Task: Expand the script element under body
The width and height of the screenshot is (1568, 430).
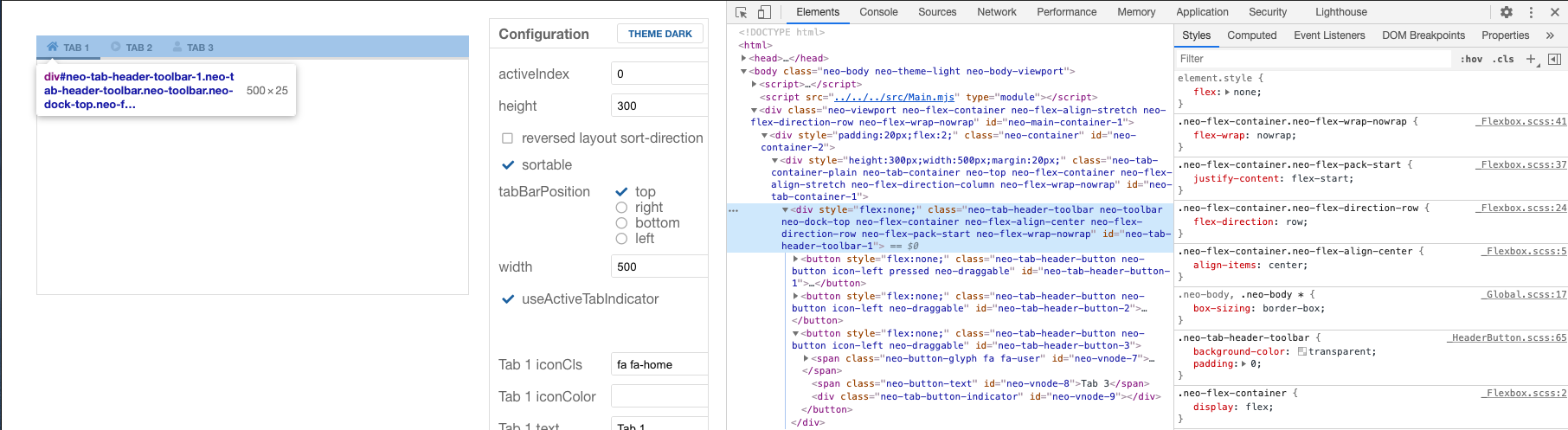Action: click(754, 85)
